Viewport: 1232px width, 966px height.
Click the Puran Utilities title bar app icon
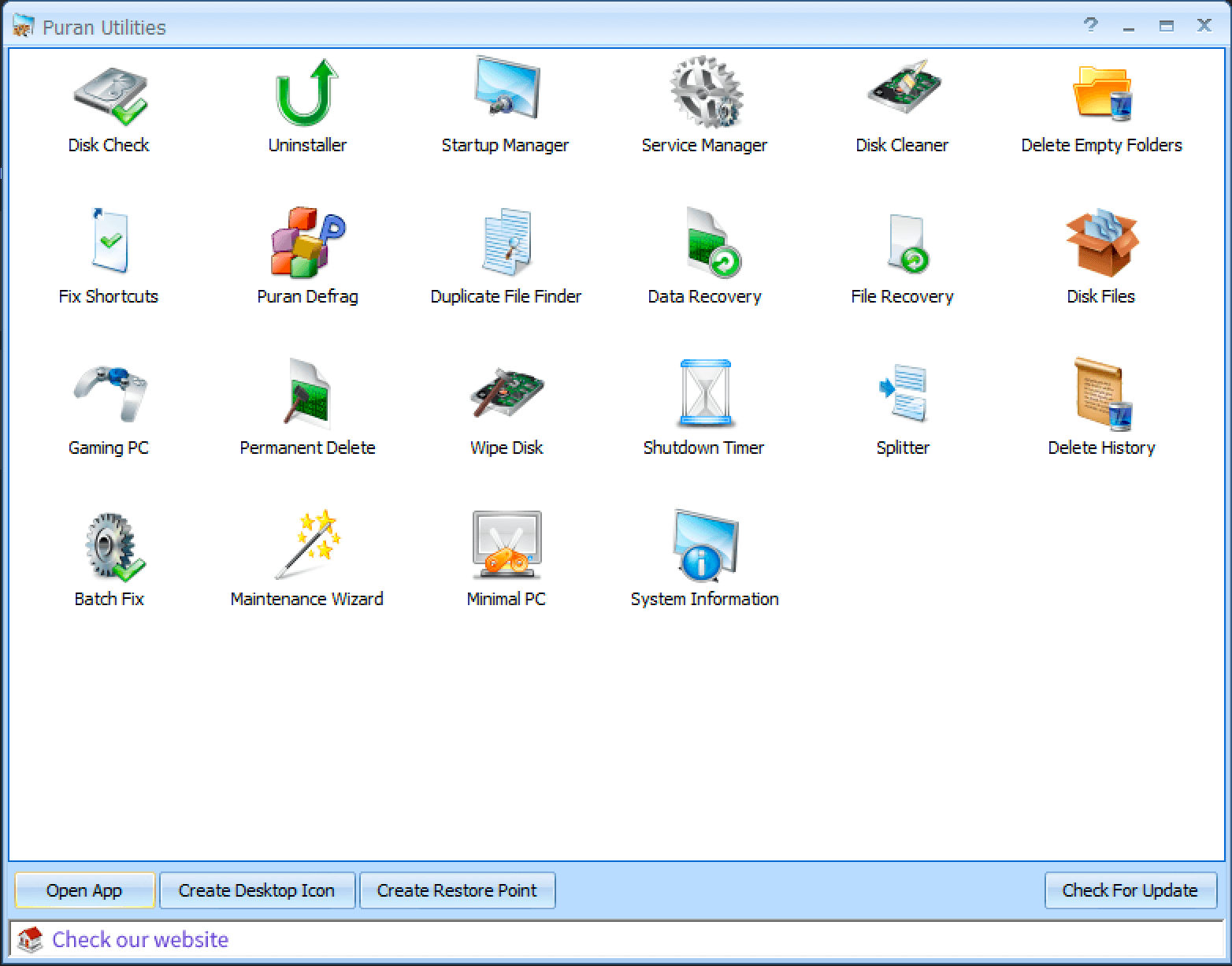click(24, 27)
